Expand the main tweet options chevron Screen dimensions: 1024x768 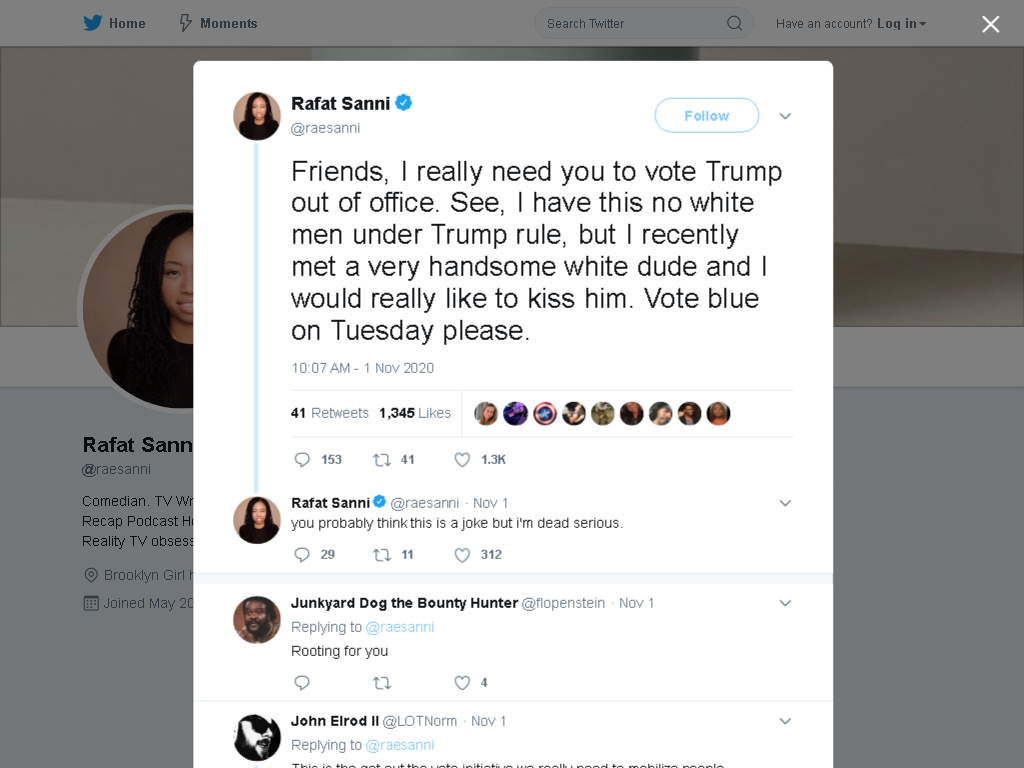click(x=785, y=116)
